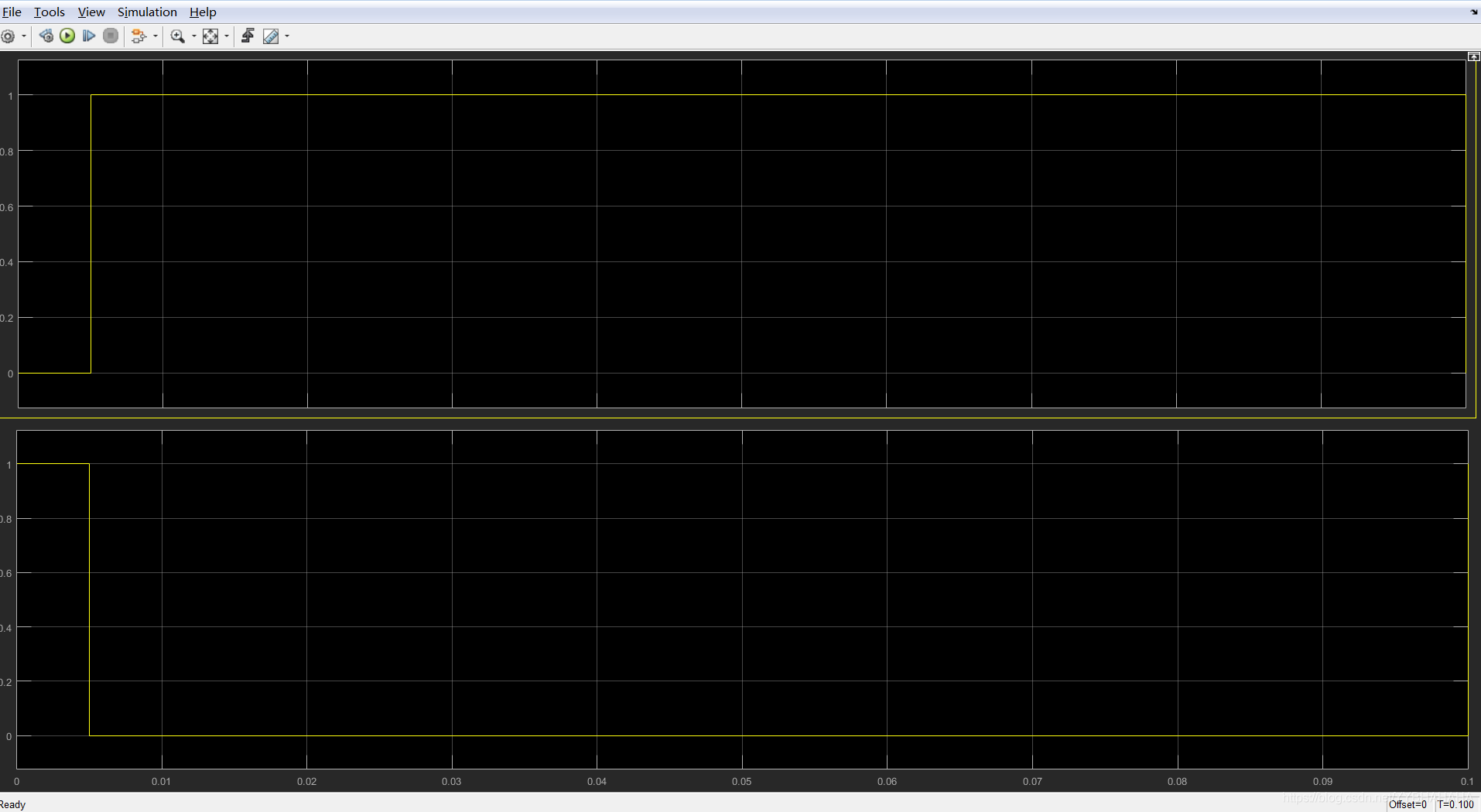
Task: Open the Triggers icon
Action: (x=248, y=36)
